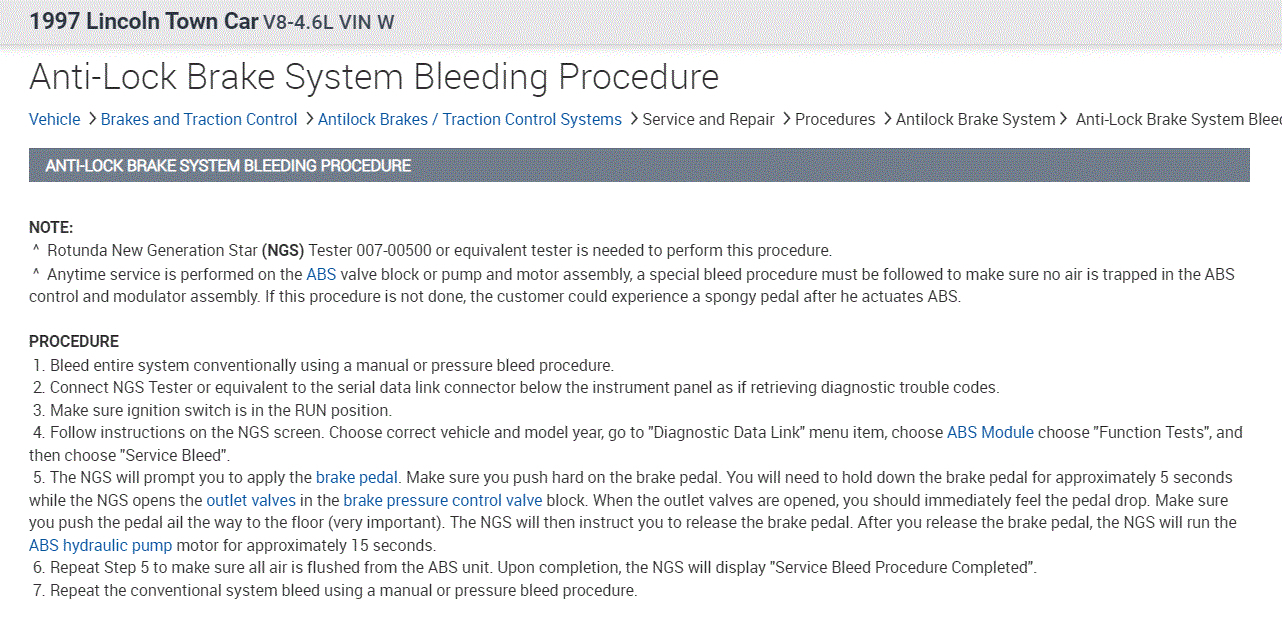Open the brake pressure control valve link

[443, 500]
